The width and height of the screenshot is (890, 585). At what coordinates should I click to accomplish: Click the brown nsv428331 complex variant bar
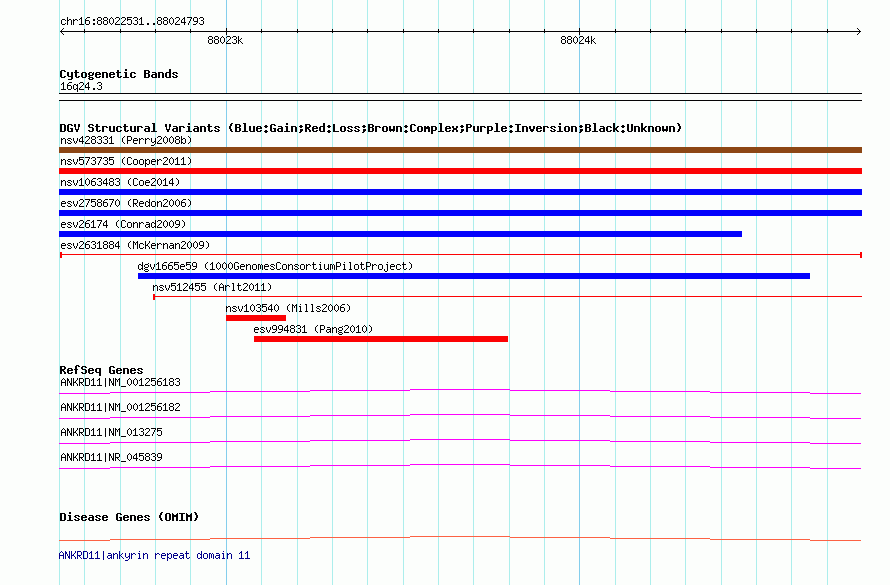(x=460, y=150)
